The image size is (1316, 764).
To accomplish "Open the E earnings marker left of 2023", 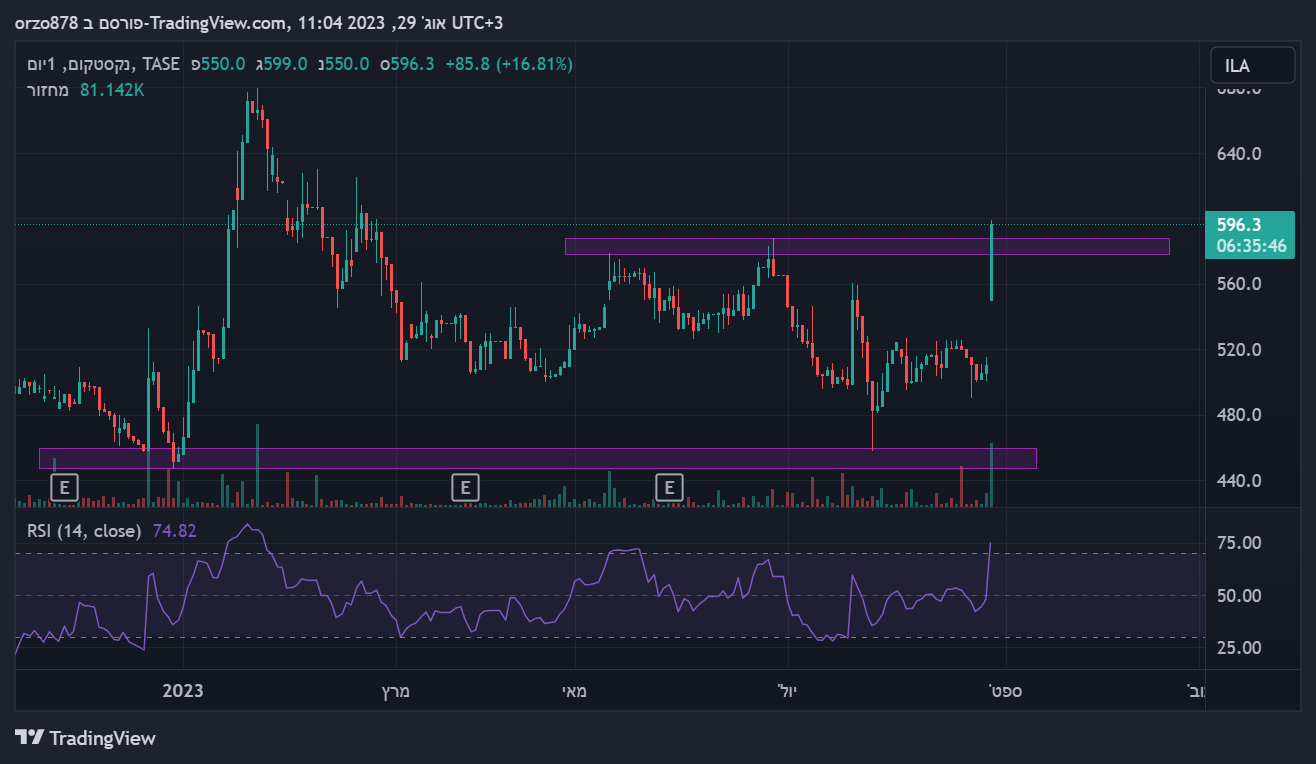I will [64, 487].
